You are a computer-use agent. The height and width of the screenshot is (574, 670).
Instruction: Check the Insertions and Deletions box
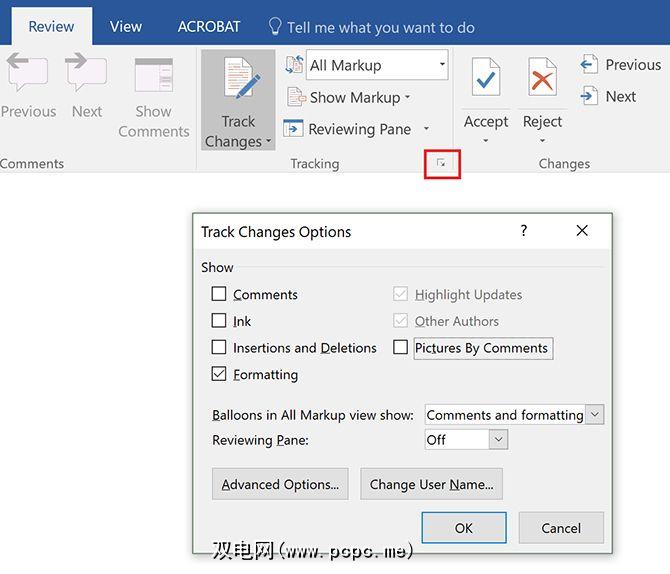coord(219,347)
